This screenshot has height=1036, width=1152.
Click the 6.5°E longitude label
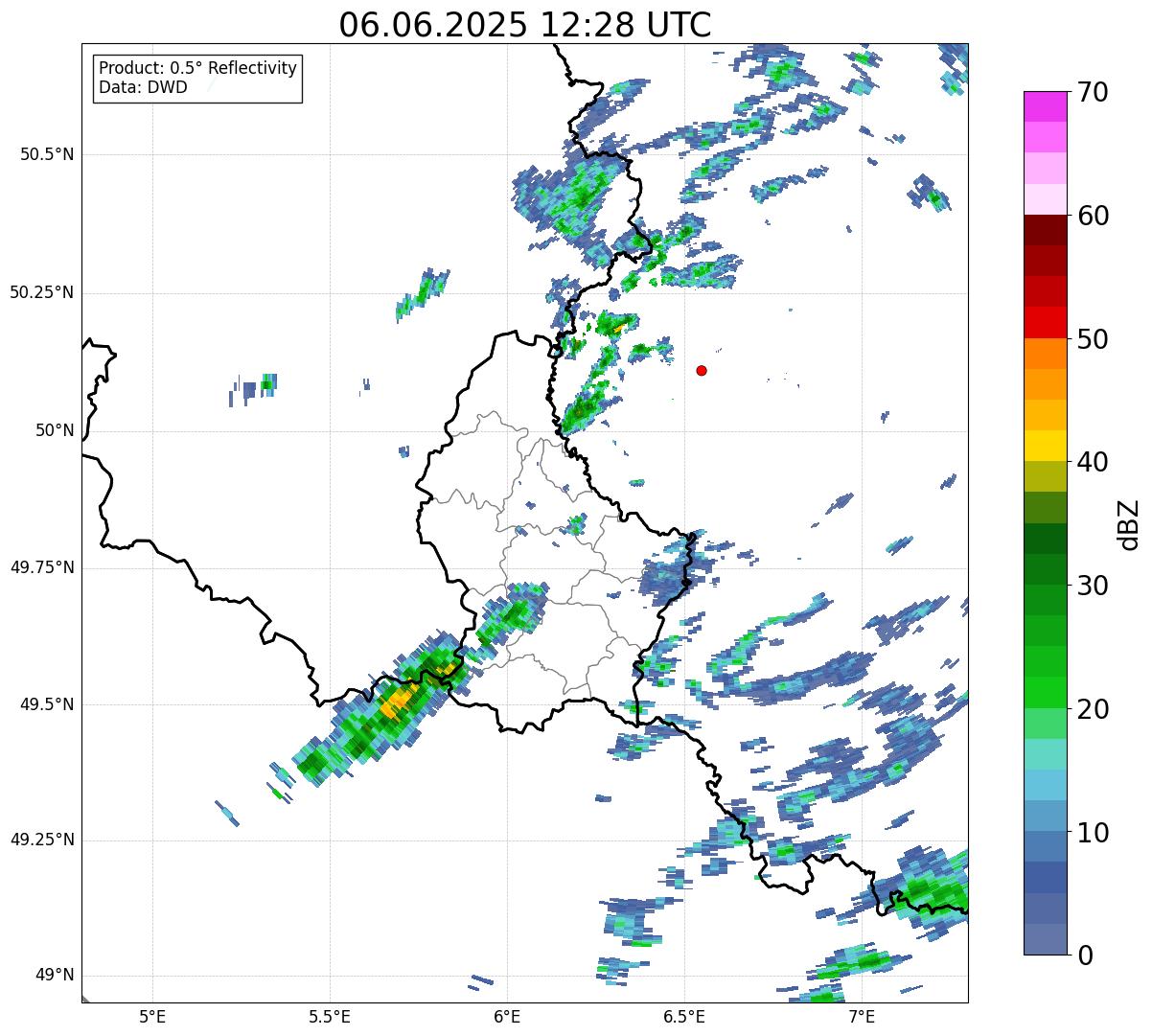click(684, 1016)
